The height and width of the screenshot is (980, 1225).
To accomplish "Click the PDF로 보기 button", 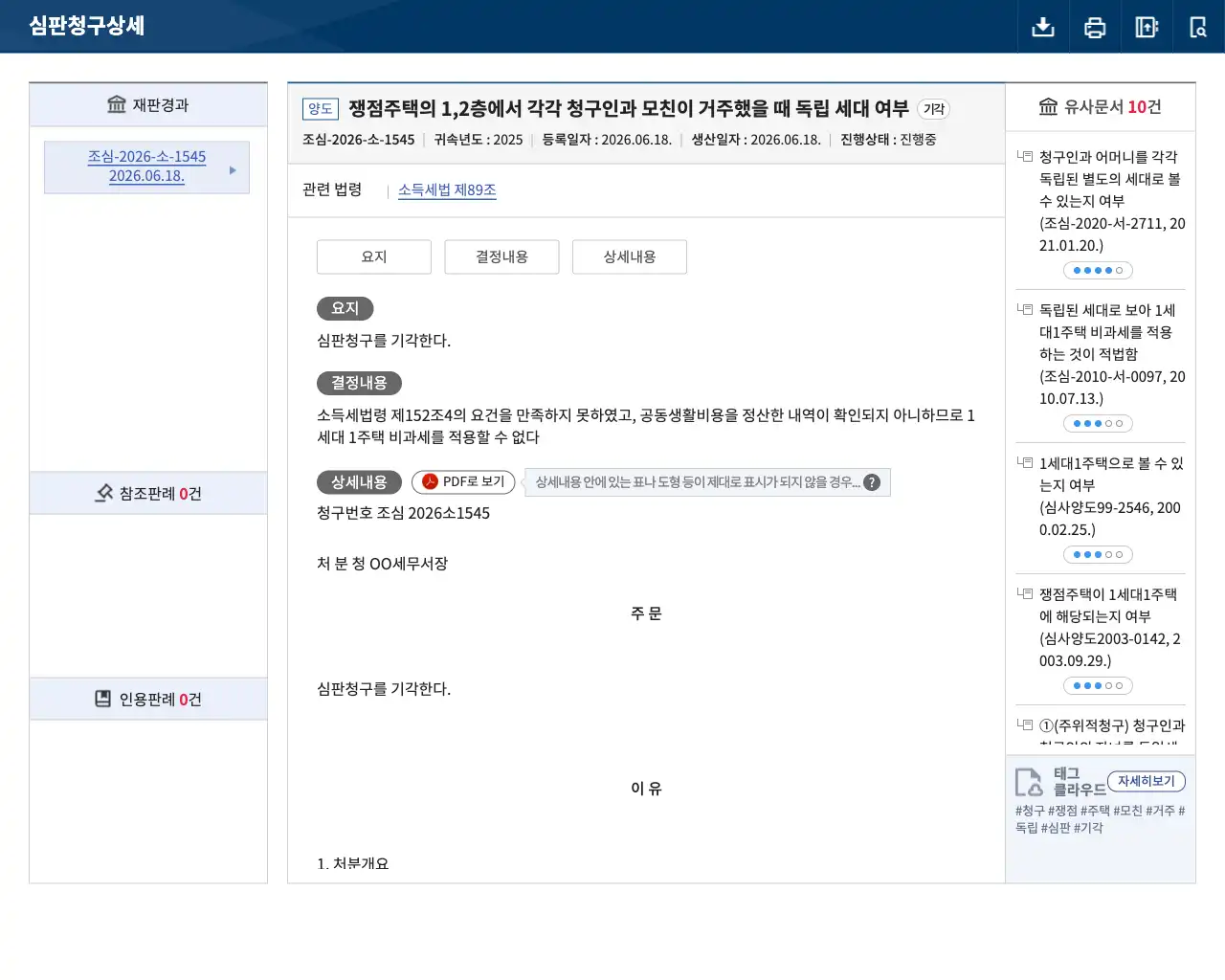I will 463,482.
